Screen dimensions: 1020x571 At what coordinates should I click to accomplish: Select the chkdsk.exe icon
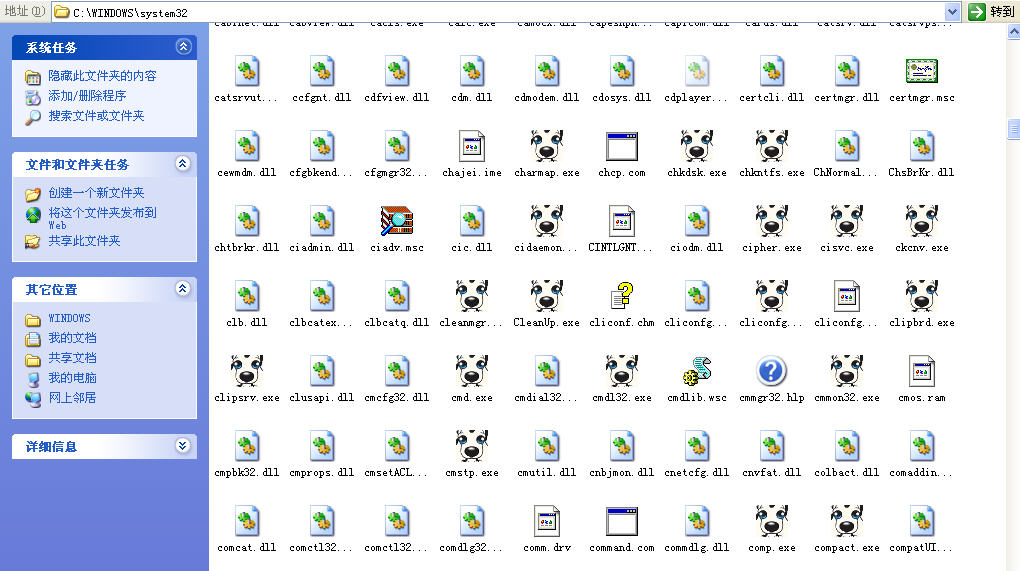point(697,146)
